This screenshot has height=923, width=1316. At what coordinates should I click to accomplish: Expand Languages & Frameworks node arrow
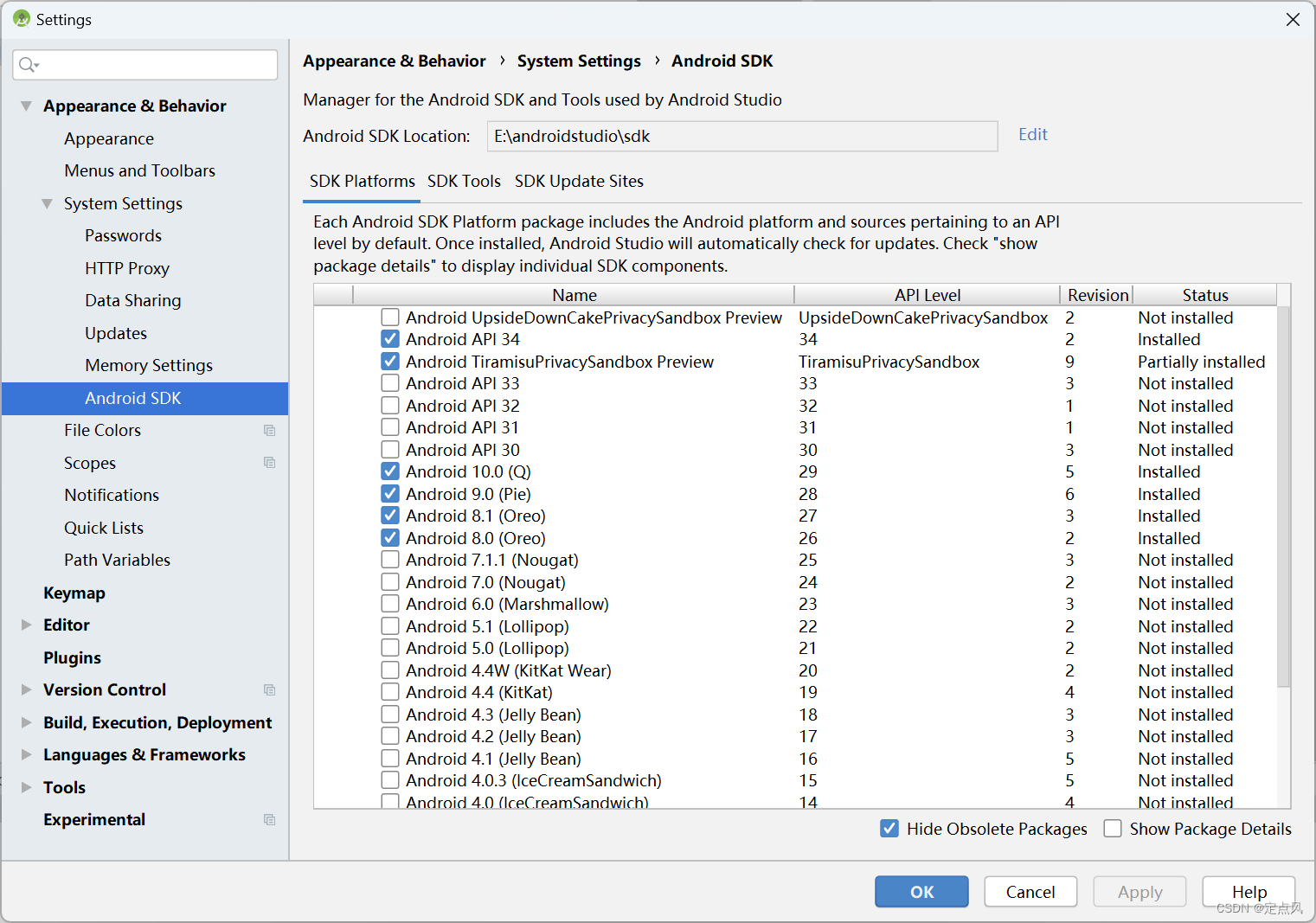(26, 754)
